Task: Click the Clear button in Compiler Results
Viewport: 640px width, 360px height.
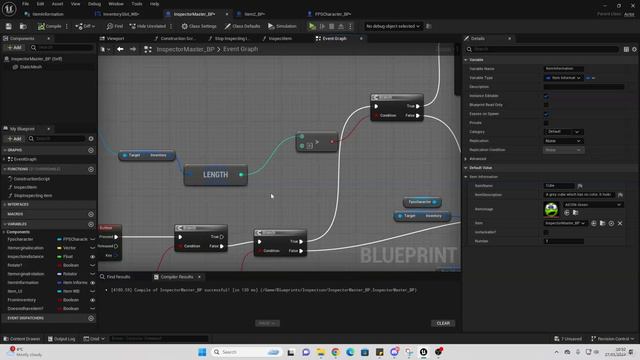Action: click(x=443, y=323)
